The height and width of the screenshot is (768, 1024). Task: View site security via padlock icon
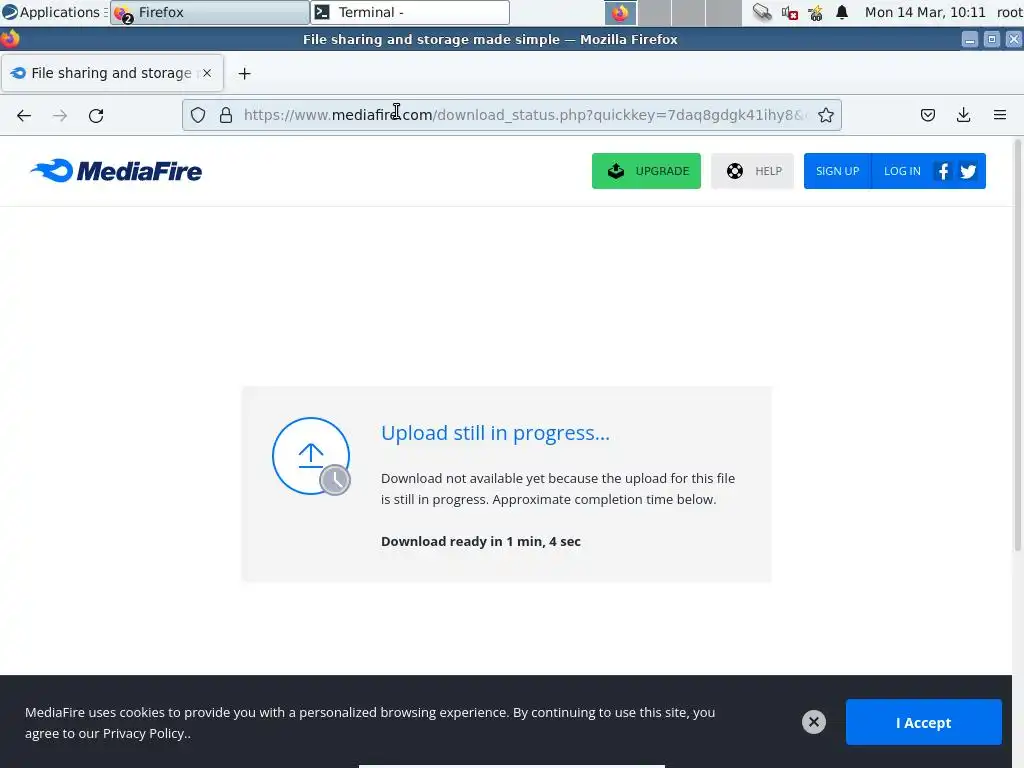(226, 115)
